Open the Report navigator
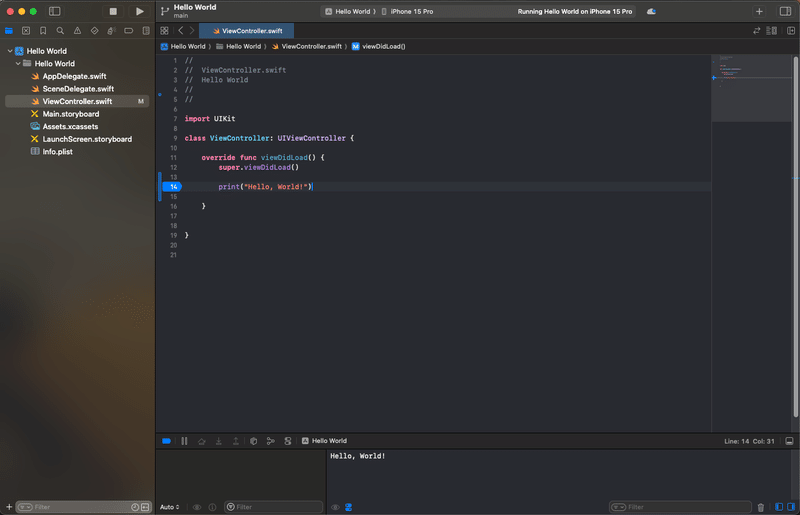The width and height of the screenshot is (800, 515). pyautogui.click(x=146, y=31)
